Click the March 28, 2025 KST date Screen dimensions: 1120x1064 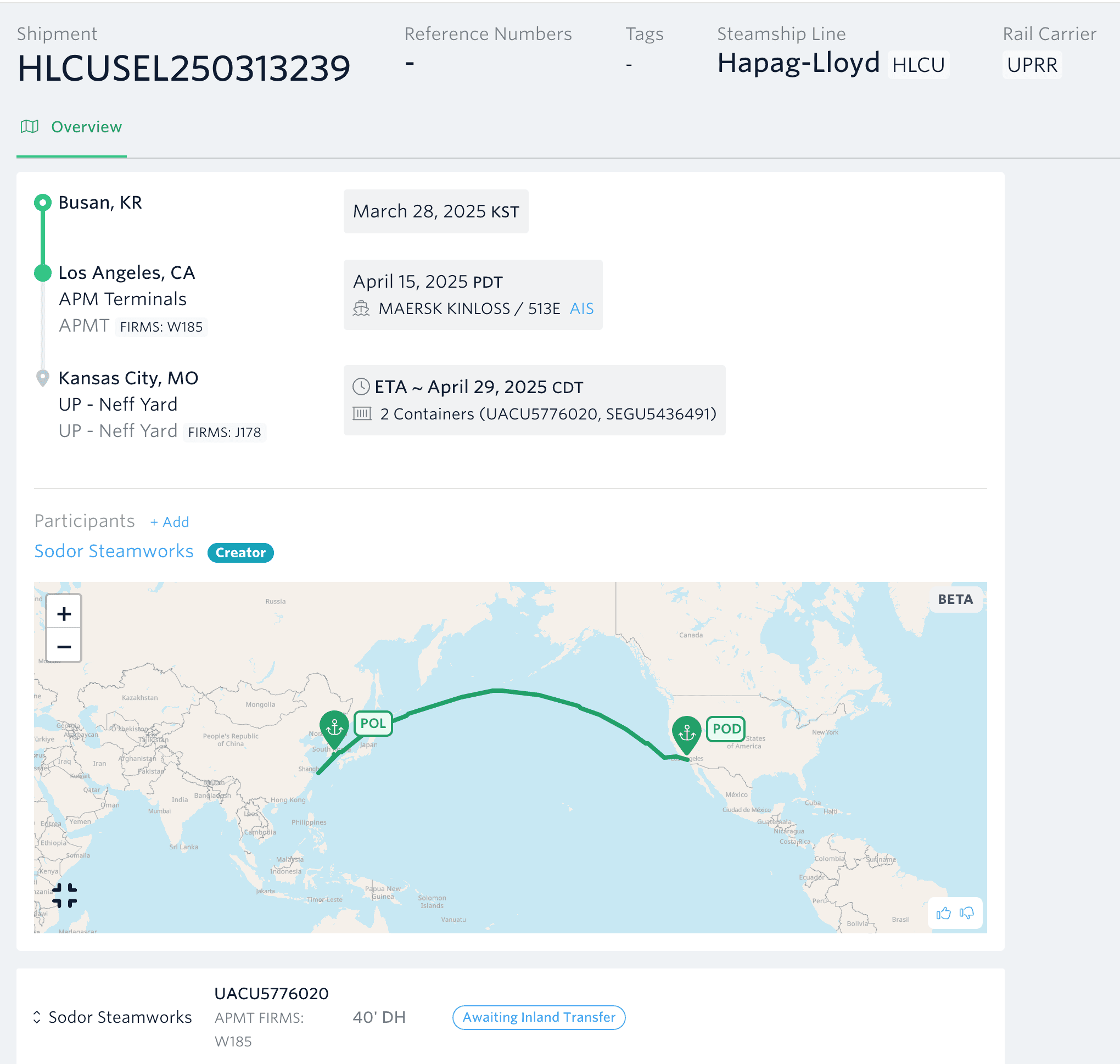click(x=436, y=211)
